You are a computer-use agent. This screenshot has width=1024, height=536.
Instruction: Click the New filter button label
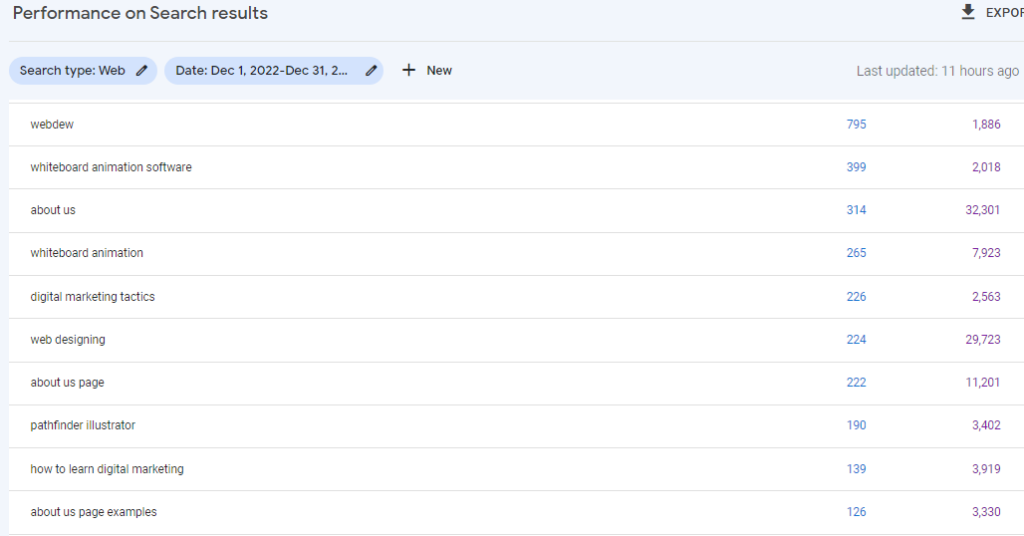pyautogui.click(x=439, y=71)
